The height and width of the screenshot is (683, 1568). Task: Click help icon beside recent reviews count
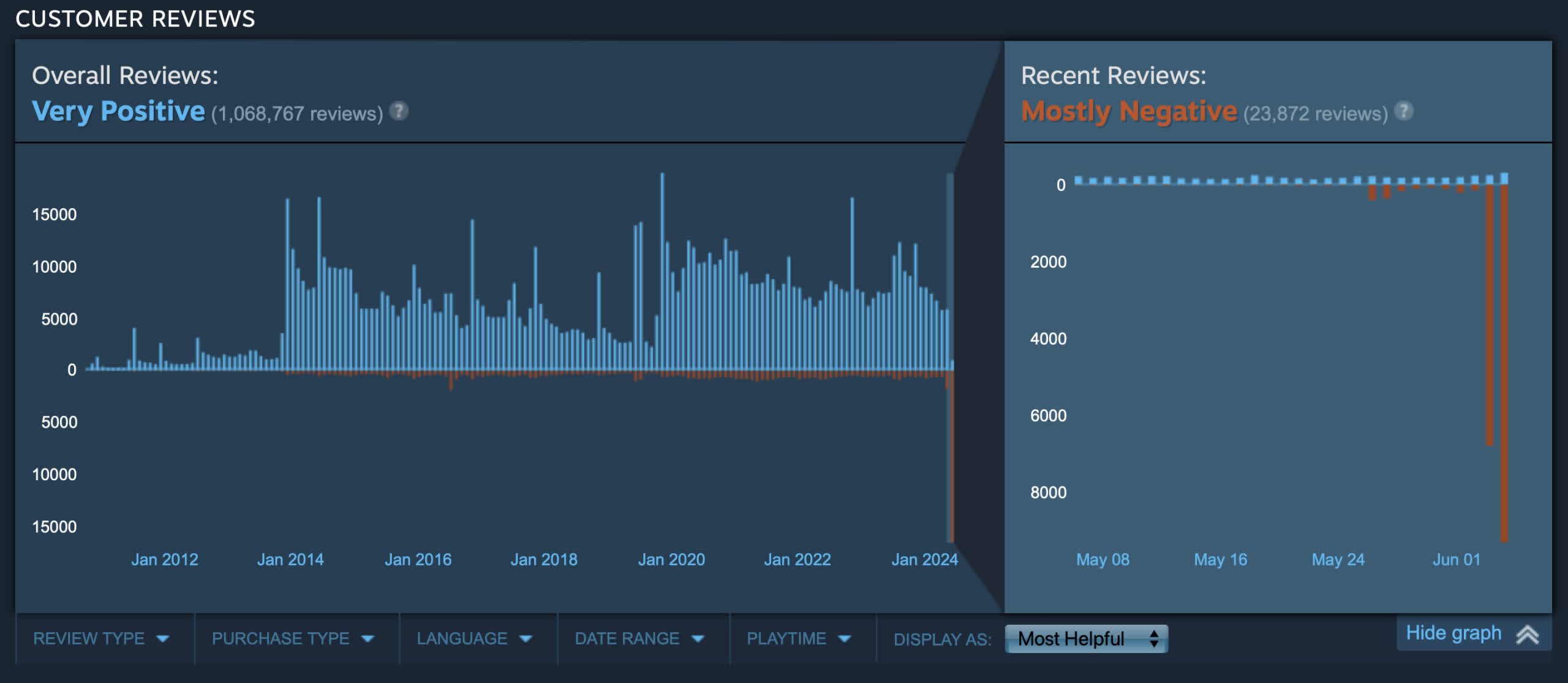1403,111
